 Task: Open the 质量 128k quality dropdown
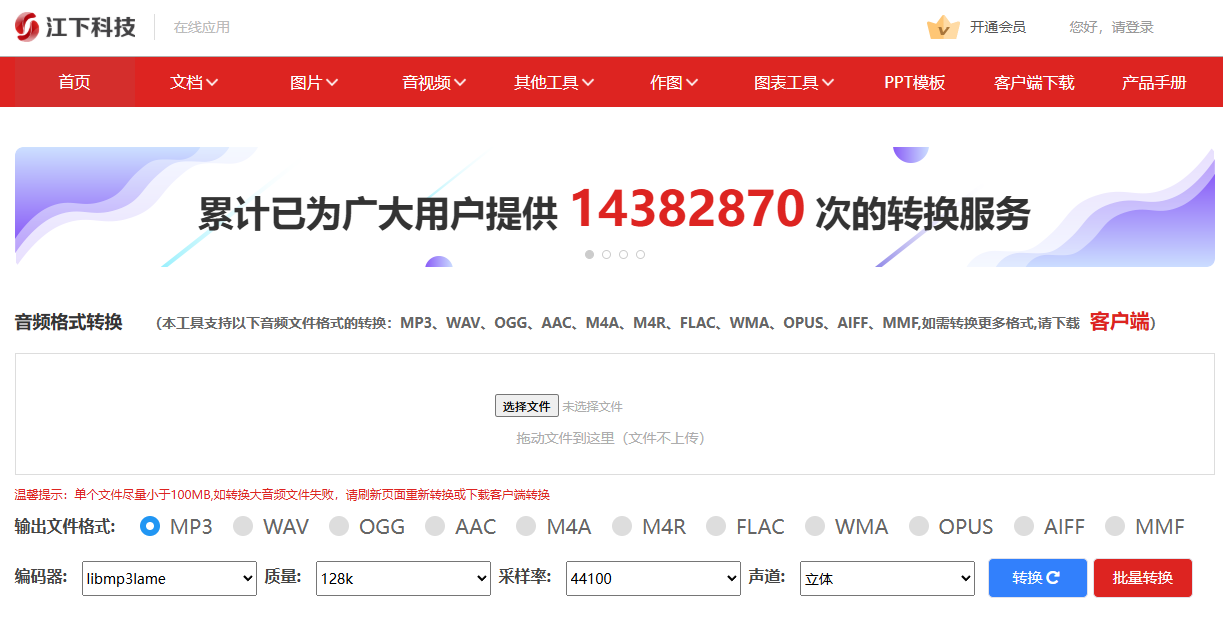point(403,578)
